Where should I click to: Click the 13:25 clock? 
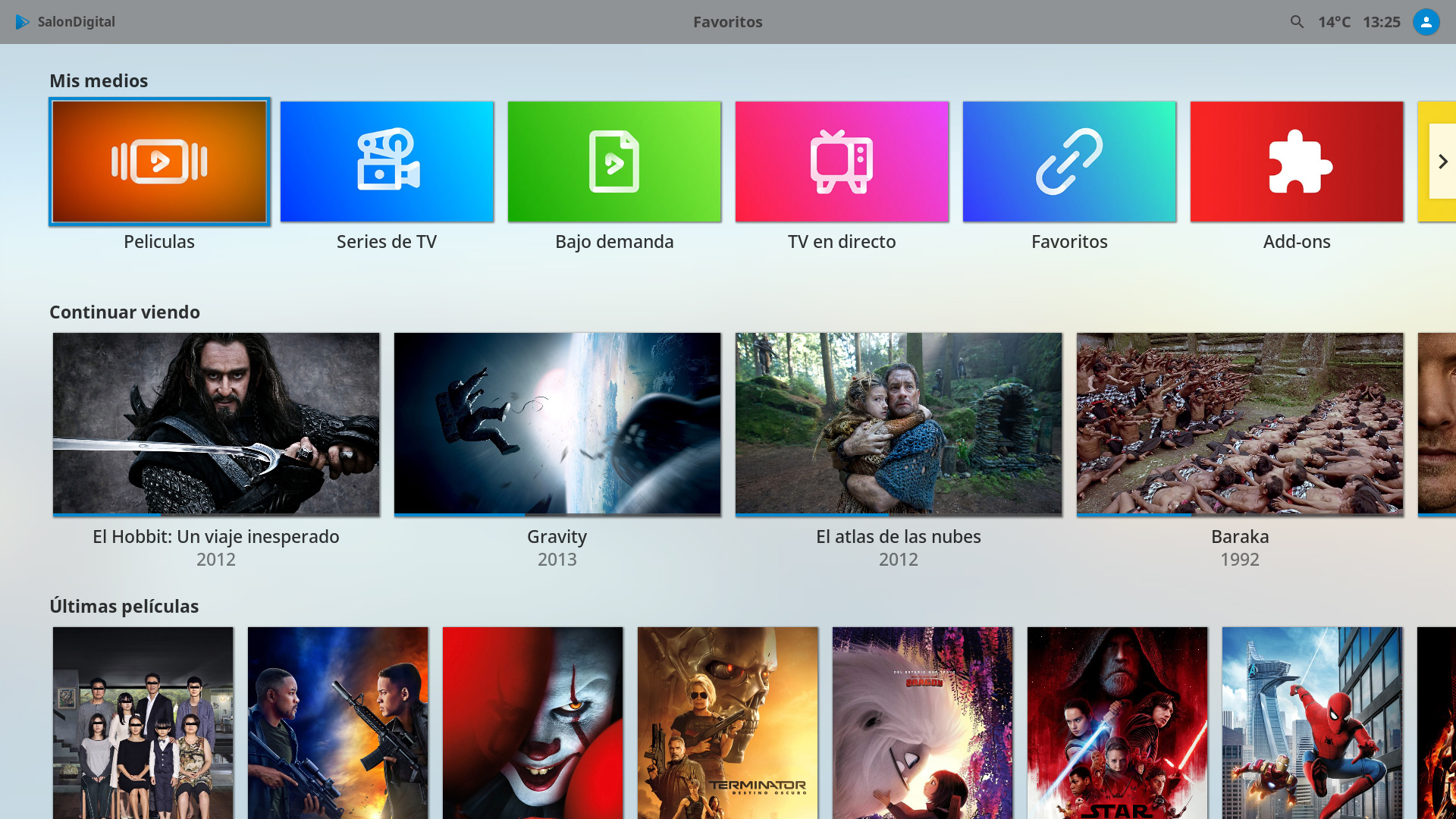[x=1382, y=22]
